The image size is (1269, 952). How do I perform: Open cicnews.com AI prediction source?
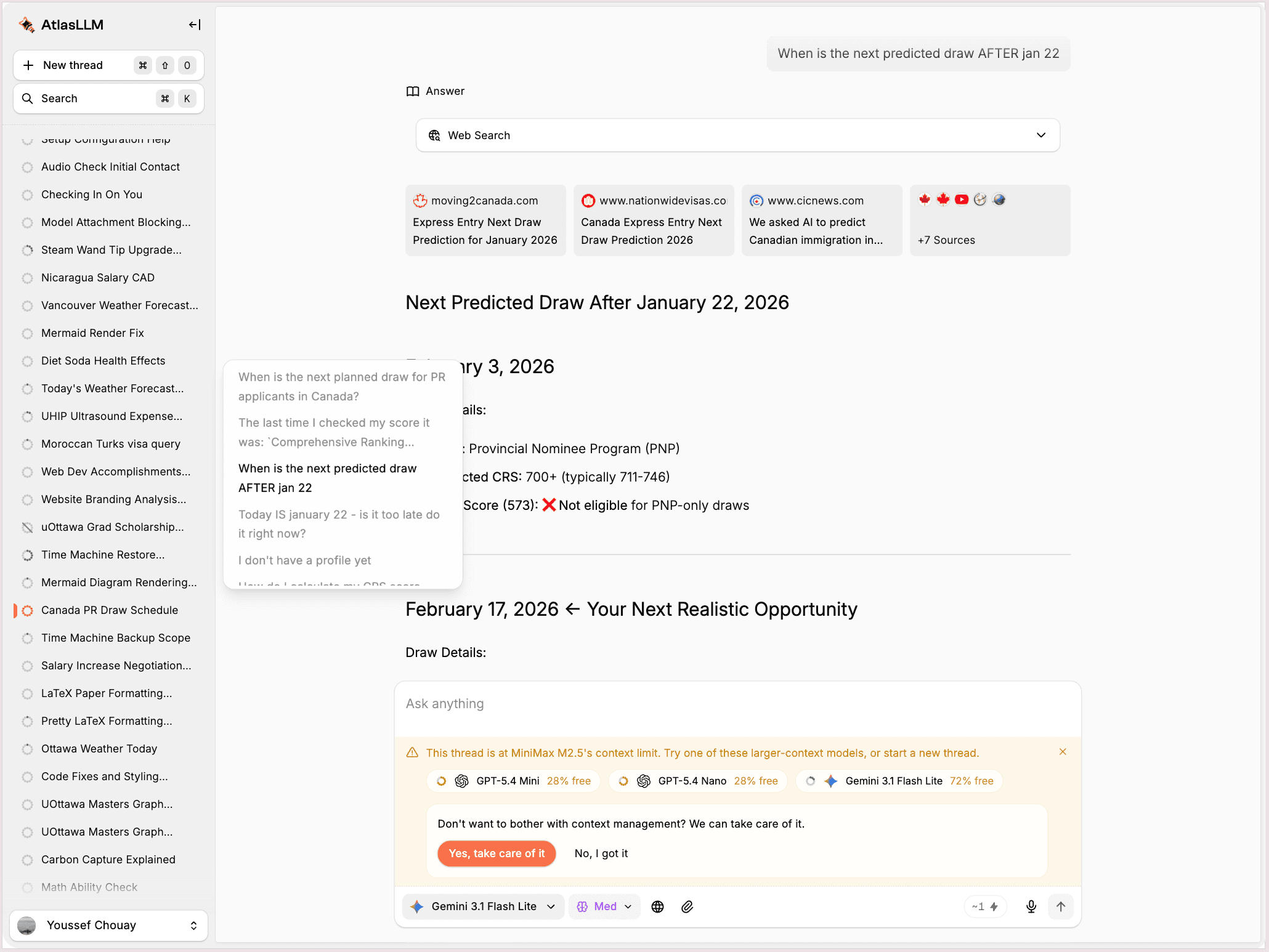coord(822,220)
